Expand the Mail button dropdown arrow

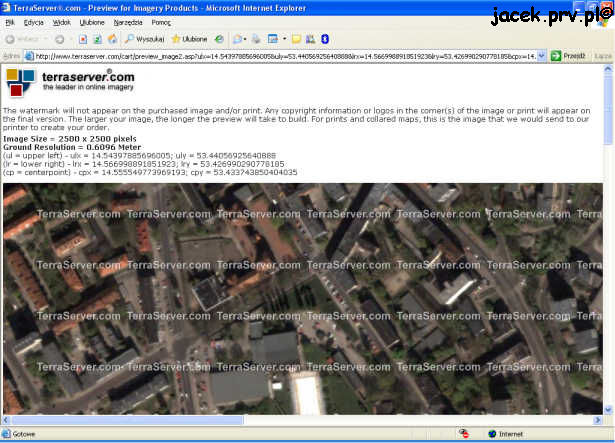245,39
